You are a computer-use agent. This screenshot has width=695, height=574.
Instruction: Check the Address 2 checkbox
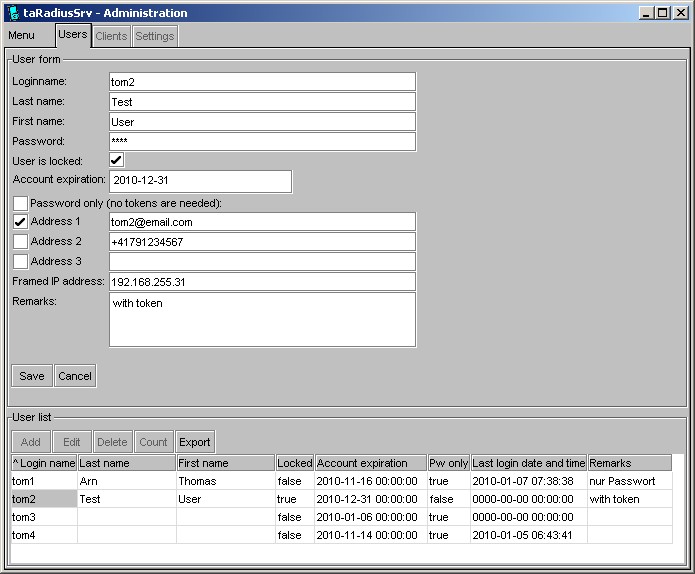pyautogui.click(x=20, y=242)
